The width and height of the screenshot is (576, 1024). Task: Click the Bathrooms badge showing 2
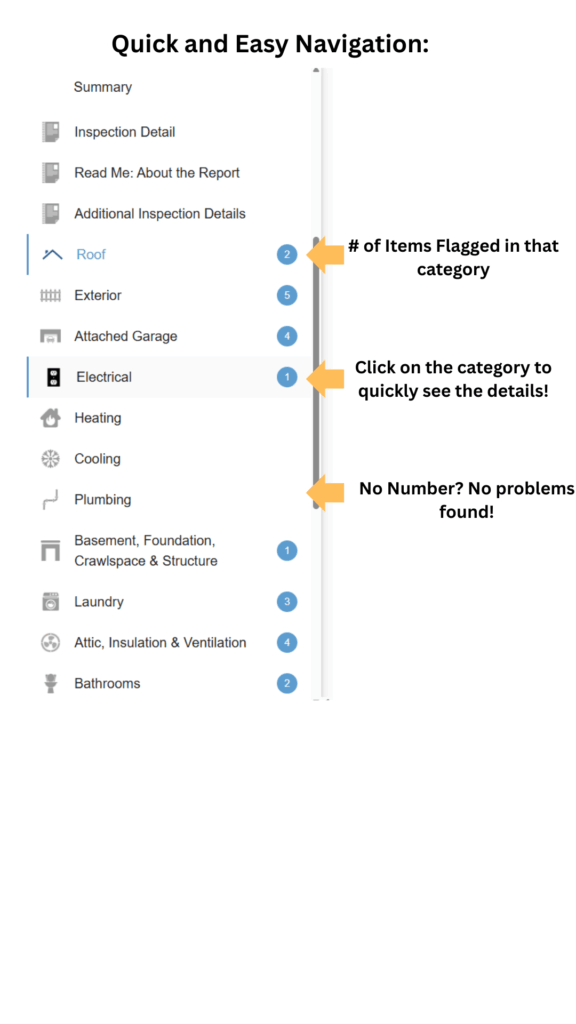point(287,684)
